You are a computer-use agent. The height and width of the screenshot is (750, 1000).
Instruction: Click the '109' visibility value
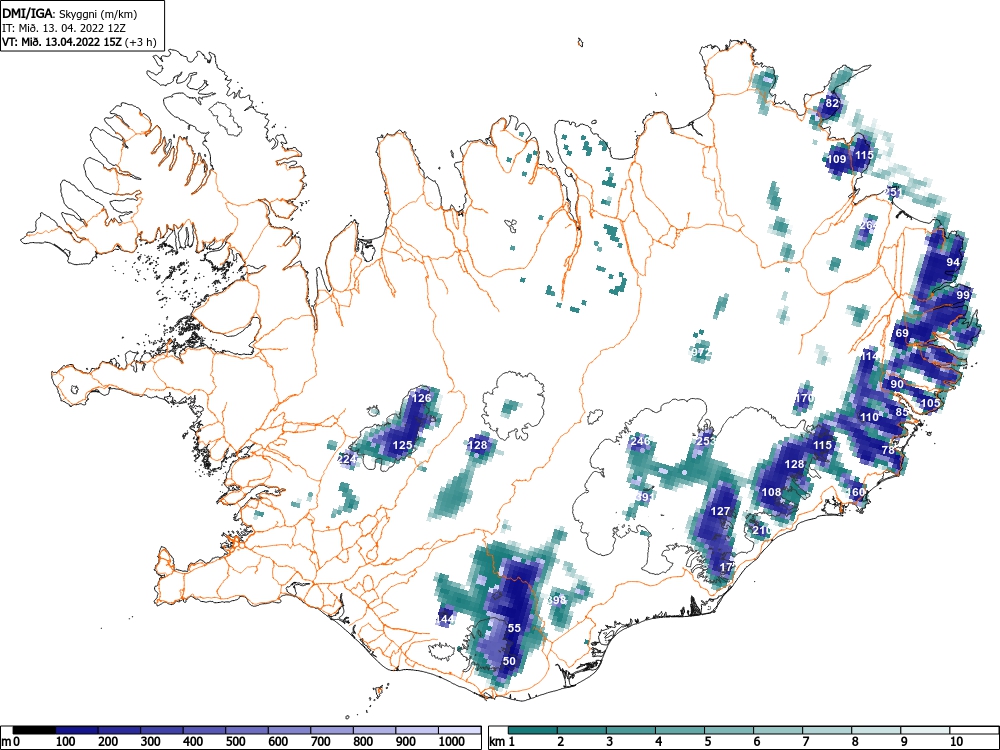pyautogui.click(x=837, y=159)
